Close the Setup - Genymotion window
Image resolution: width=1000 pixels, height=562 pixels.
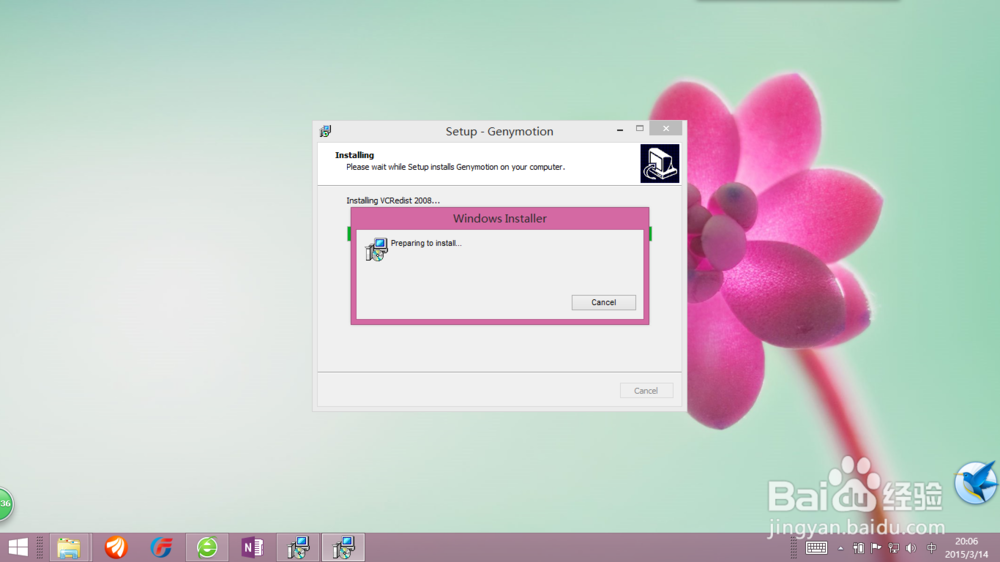[x=666, y=129]
